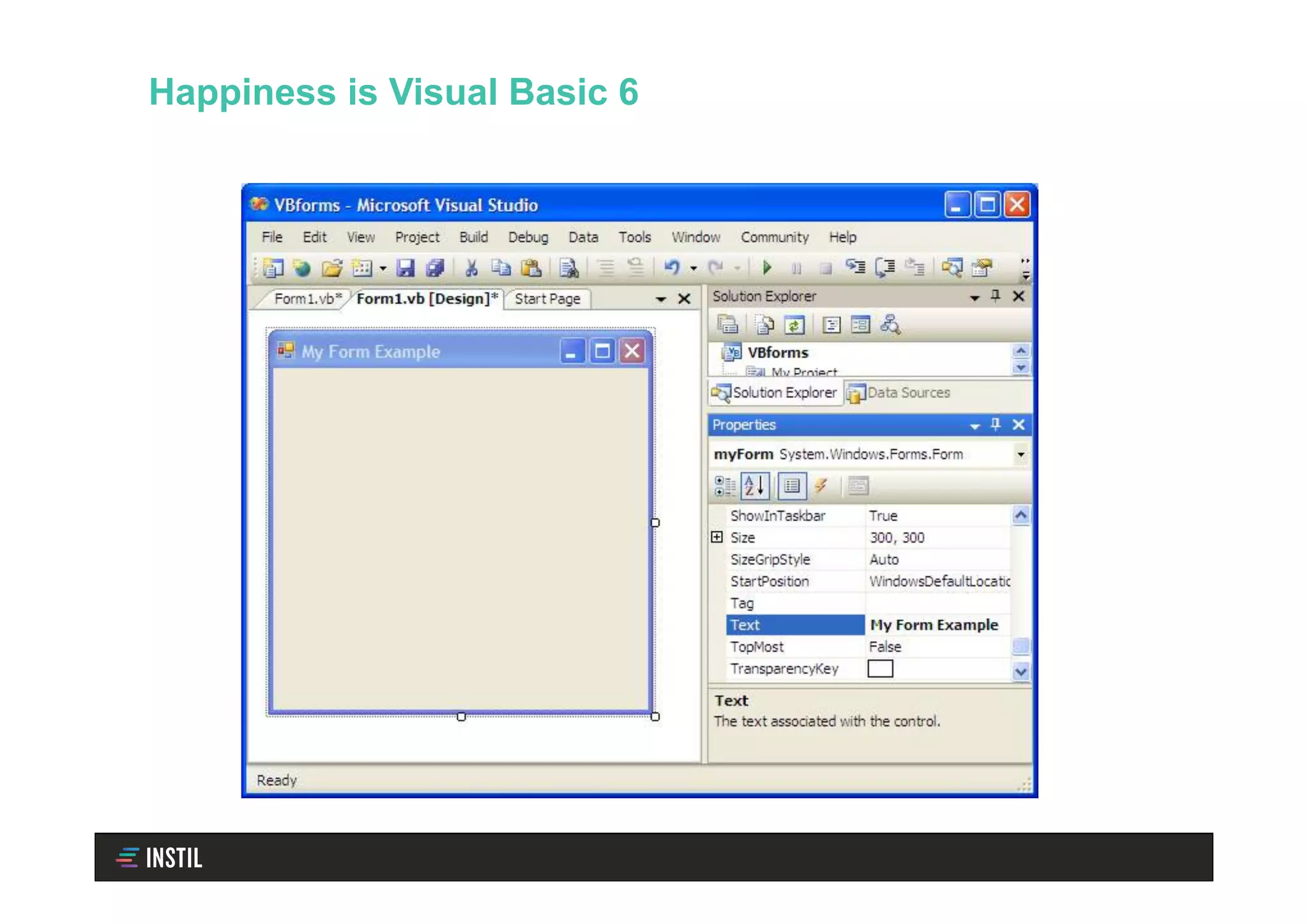Open Properties window position dropdown
This screenshot has width=1308, height=924.
(975, 426)
